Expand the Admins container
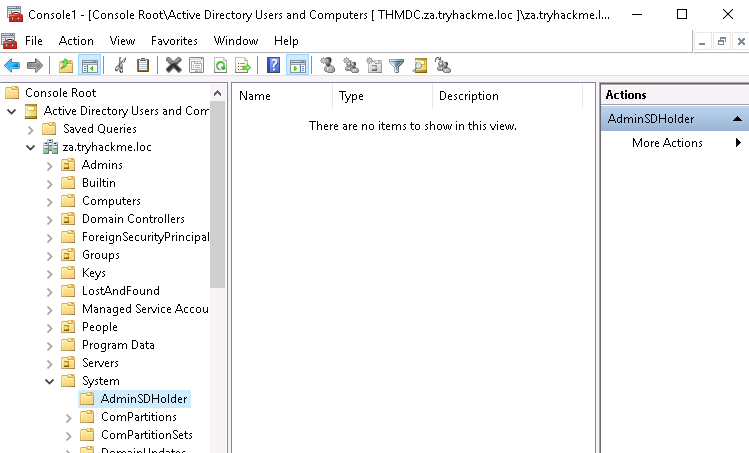749x453 pixels. pyautogui.click(x=49, y=166)
